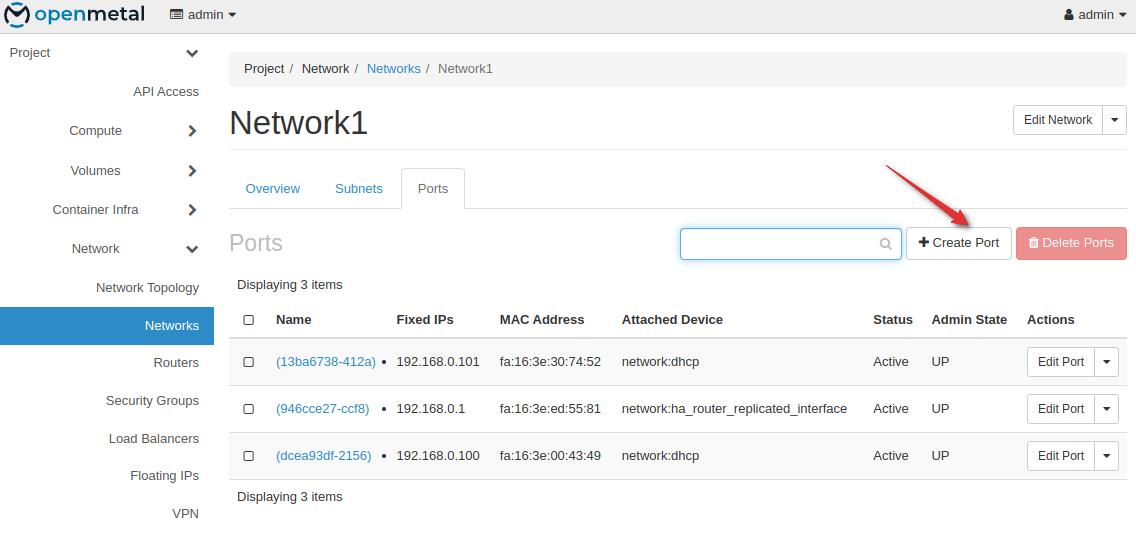Focus the Ports filter search field
This screenshot has width=1136, height=538.
coord(780,243)
